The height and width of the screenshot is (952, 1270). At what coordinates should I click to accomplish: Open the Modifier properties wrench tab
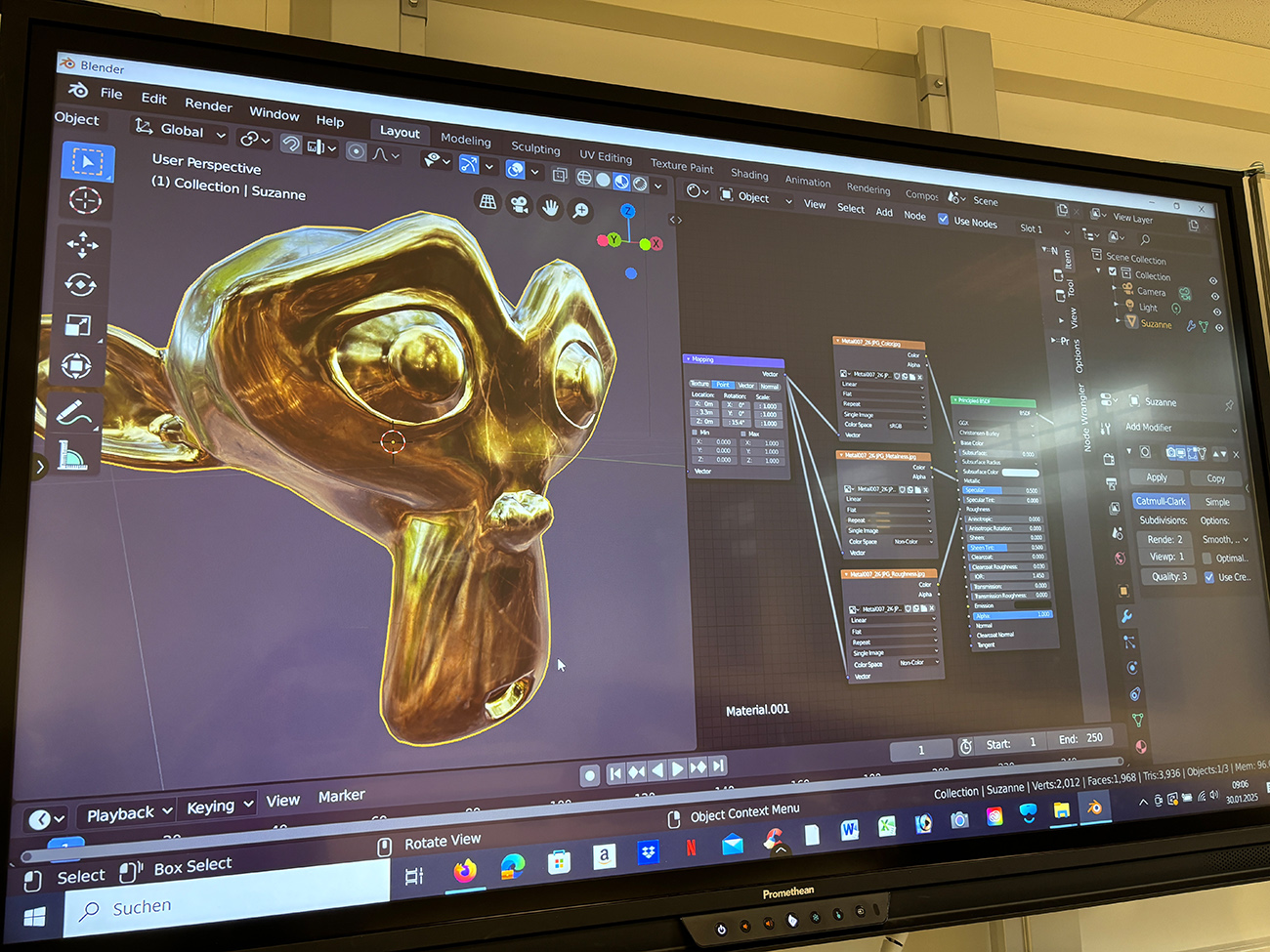[1126, 616]
